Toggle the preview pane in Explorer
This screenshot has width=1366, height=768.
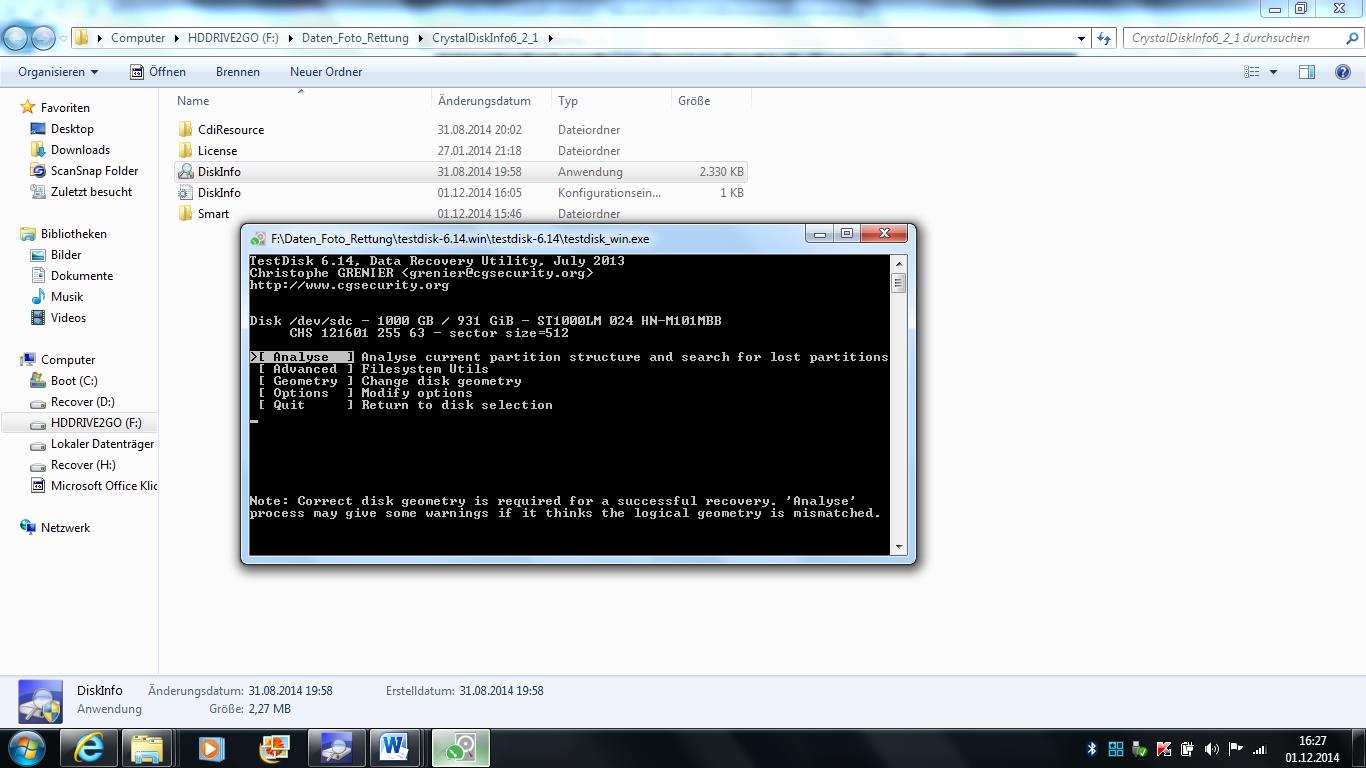coord(1306,71)
